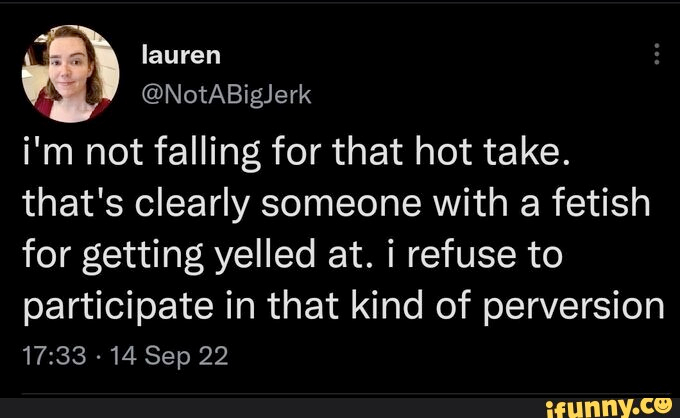This screenshot has width=680, height=418.
Task: Click lauren's profile avatar photo
Action: pos(71,71)
